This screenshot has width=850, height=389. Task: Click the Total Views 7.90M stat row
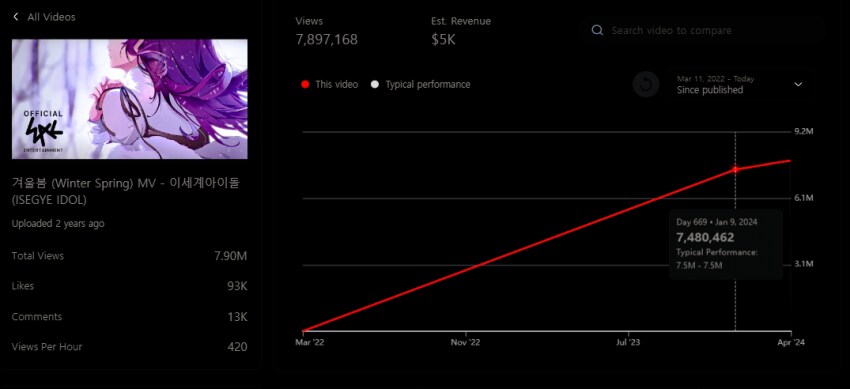coord(130,256)
